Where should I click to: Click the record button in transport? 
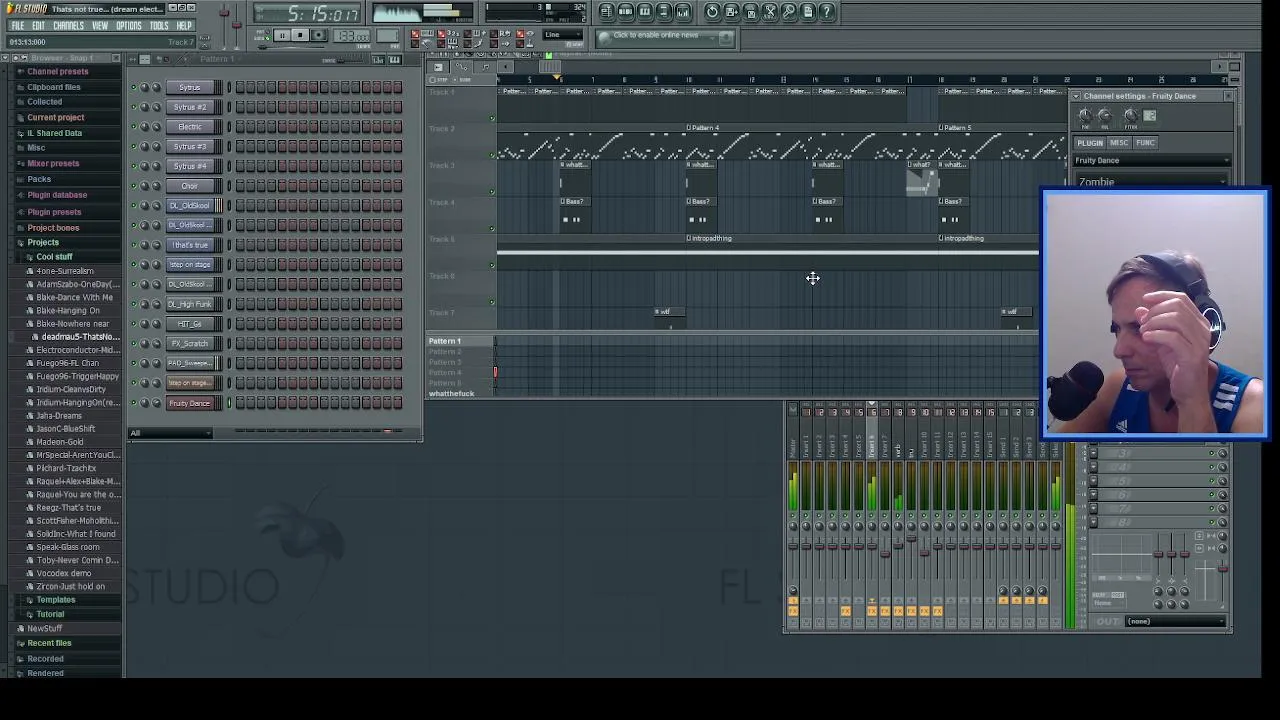317,35
